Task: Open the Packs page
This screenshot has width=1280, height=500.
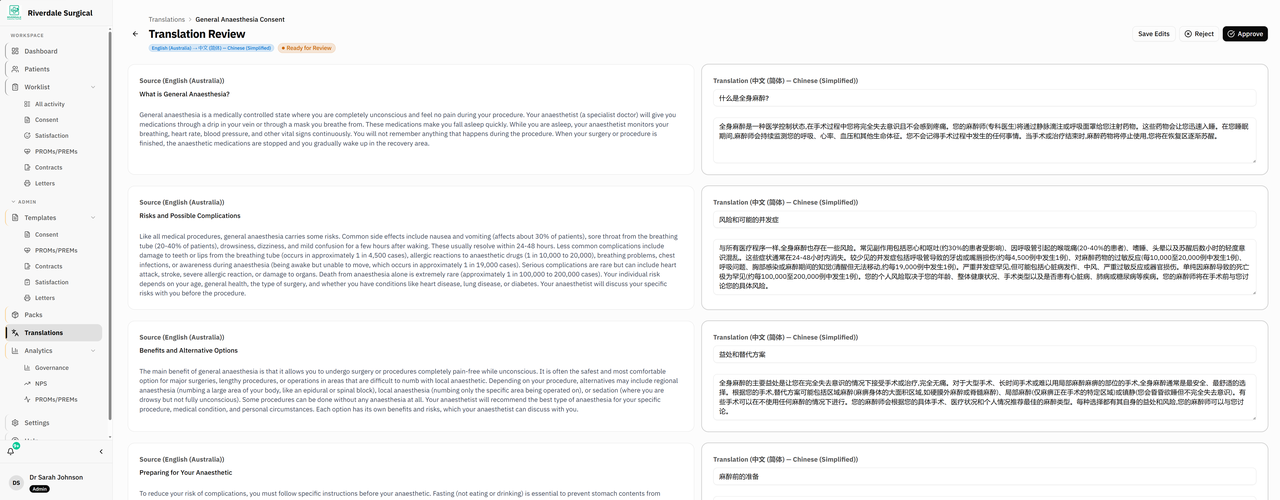Action: click(54, 315)
